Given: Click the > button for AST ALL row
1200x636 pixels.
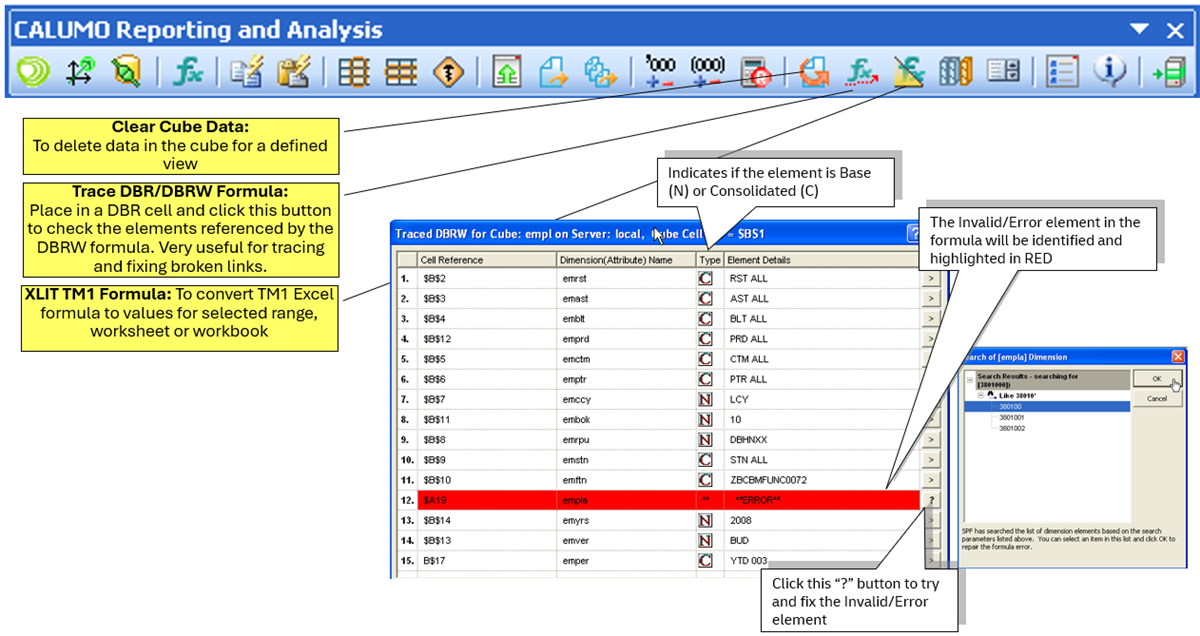Looking at the screenshot, I should click(x=930, y=298).
